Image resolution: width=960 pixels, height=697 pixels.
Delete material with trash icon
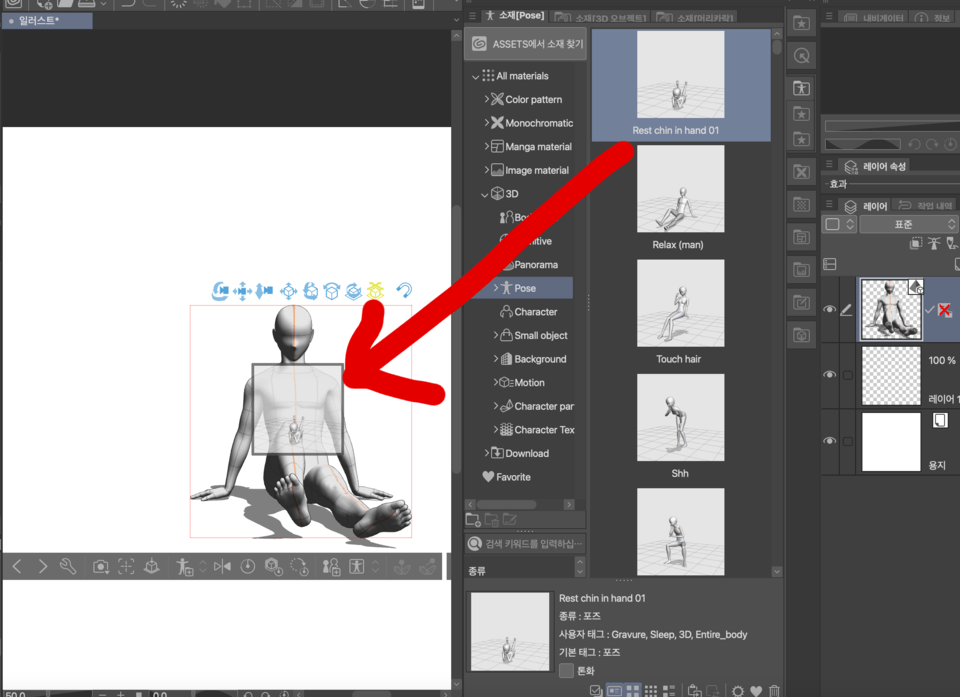coord(774,691)
